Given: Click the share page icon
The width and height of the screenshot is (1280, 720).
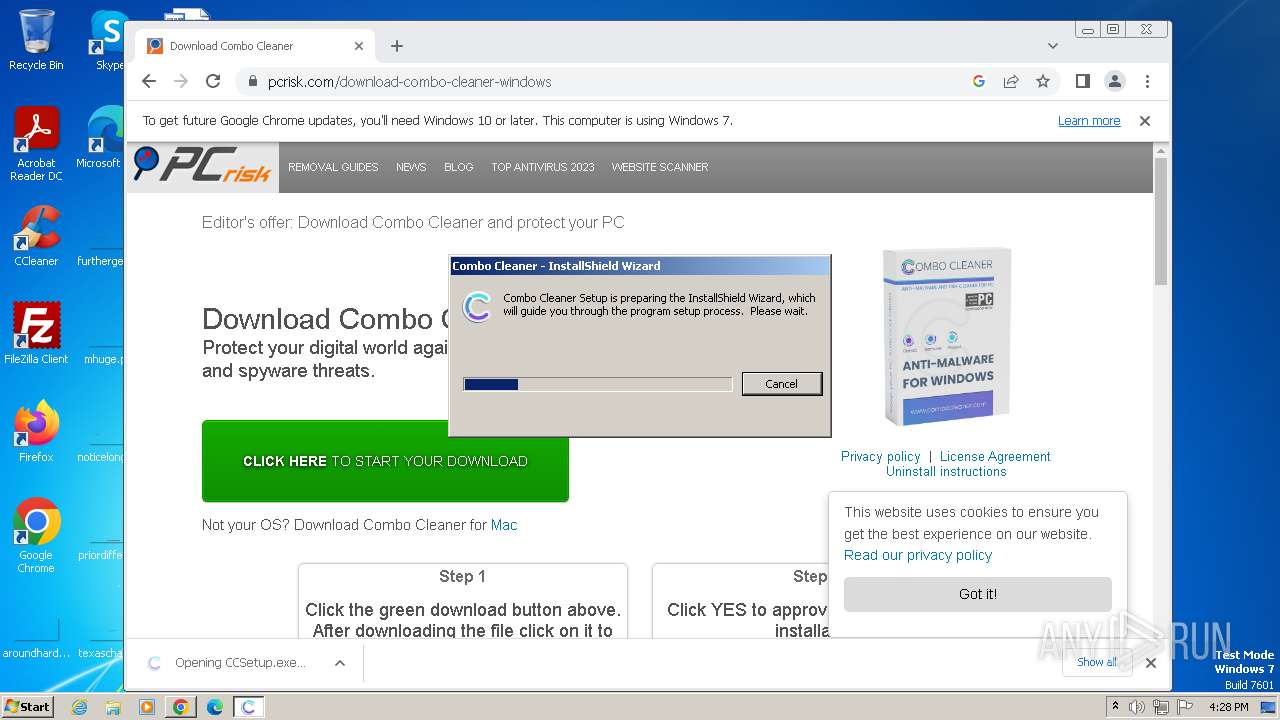Looking at the screenshot, I should [1011, 81].
